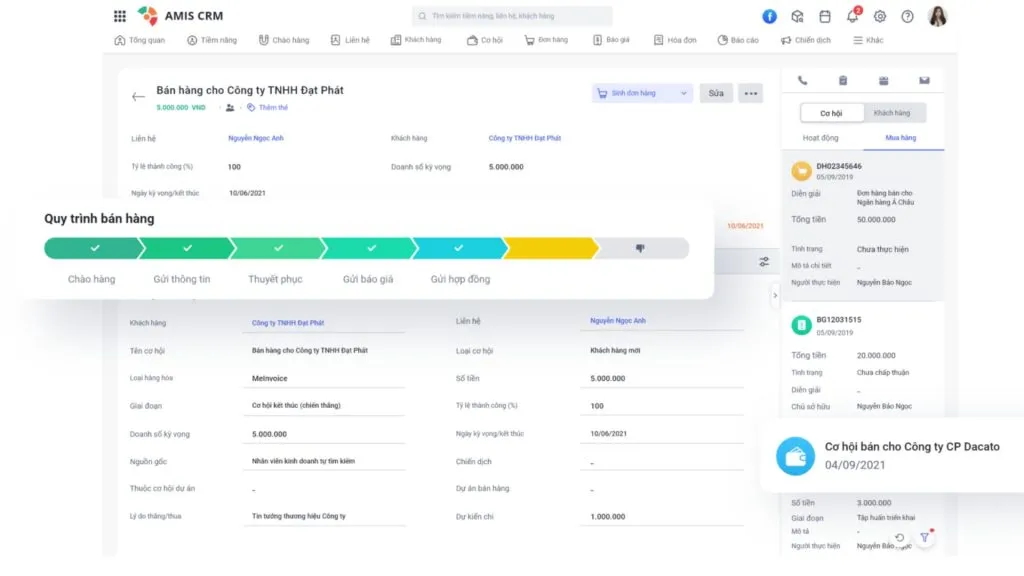Select the Hoạt động tab
The image size is (1024, 576).
point(820,138)
